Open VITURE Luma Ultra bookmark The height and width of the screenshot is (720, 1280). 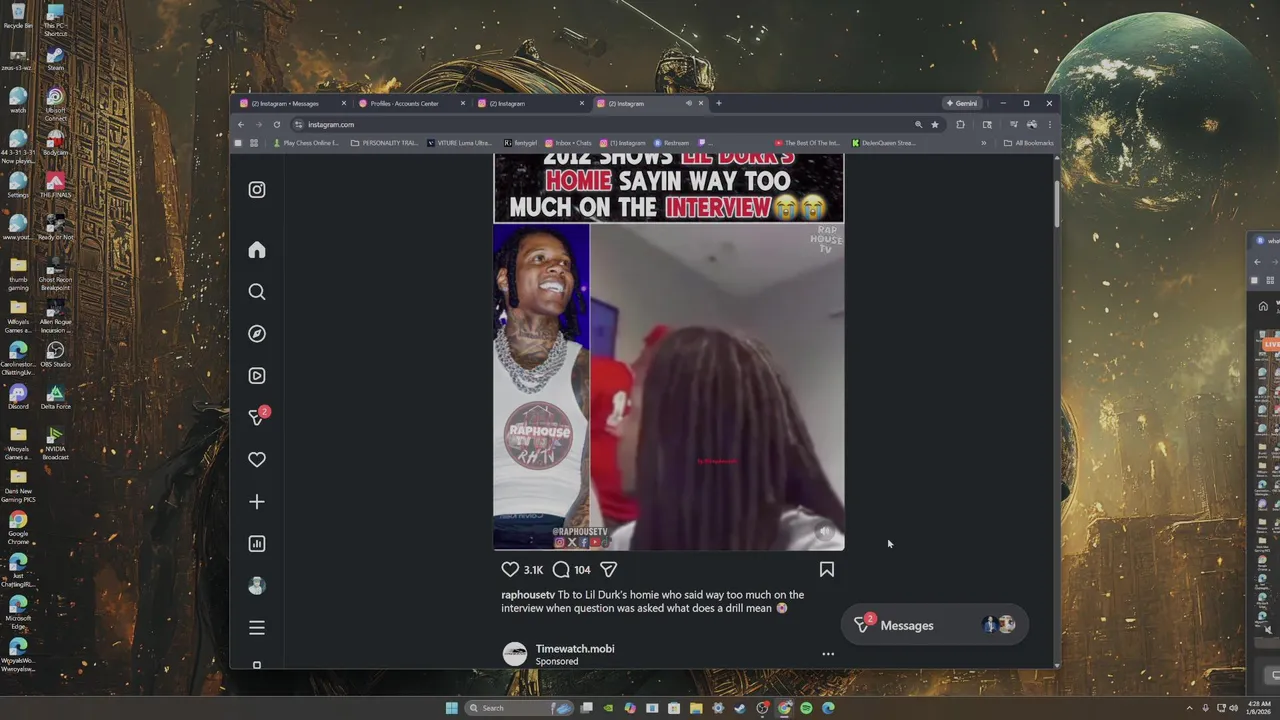click(460, 143)
